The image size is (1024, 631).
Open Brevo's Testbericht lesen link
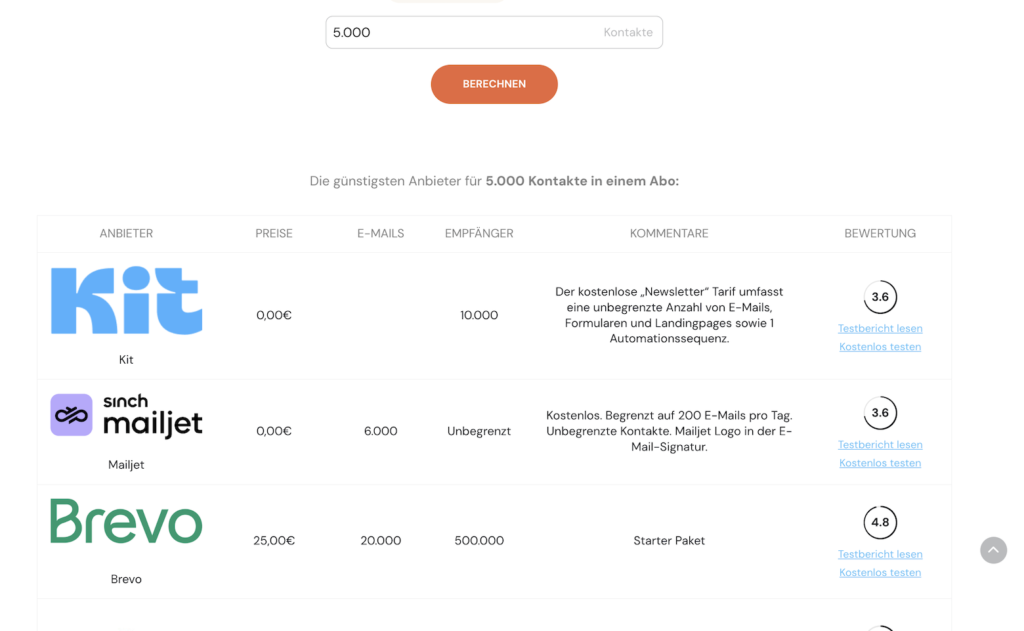click(x=880, y=555)
